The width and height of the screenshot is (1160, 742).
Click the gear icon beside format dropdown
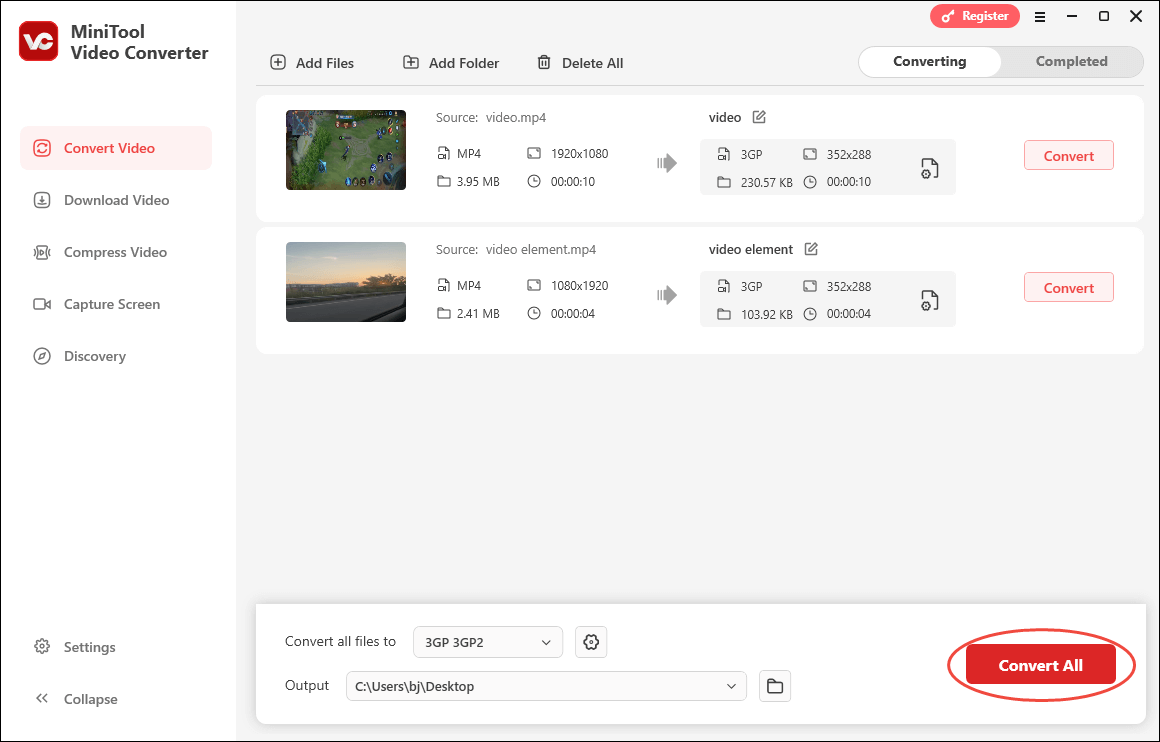591,642
